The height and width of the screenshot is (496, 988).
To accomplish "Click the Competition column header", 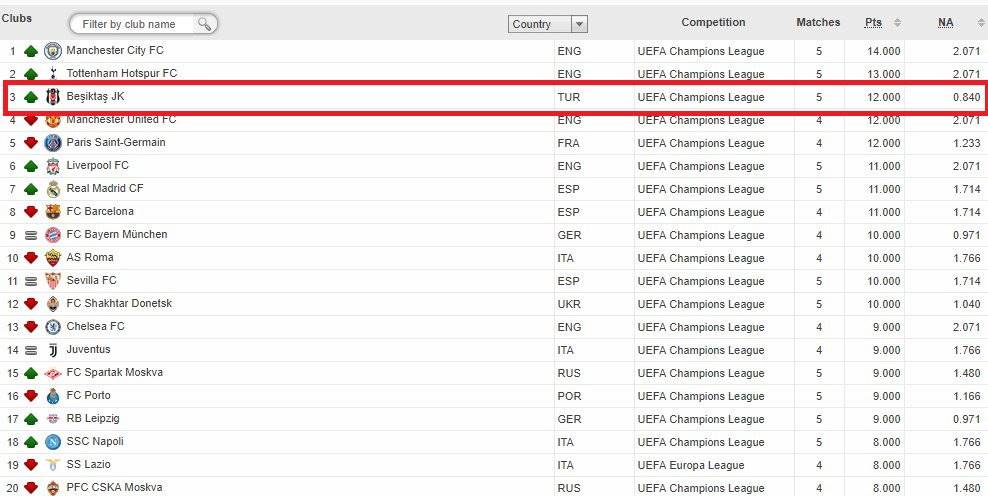I will pos(713,22).
